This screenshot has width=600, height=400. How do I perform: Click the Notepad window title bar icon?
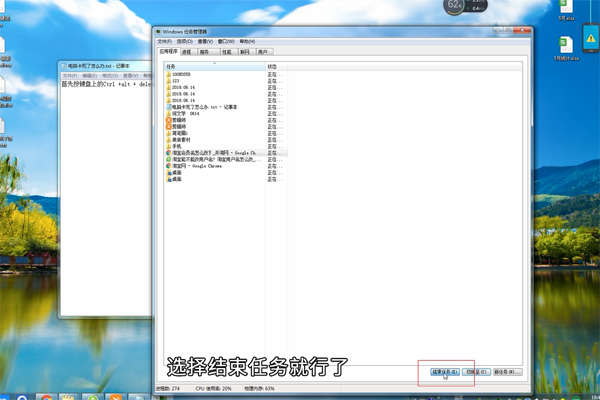point(64,66)
